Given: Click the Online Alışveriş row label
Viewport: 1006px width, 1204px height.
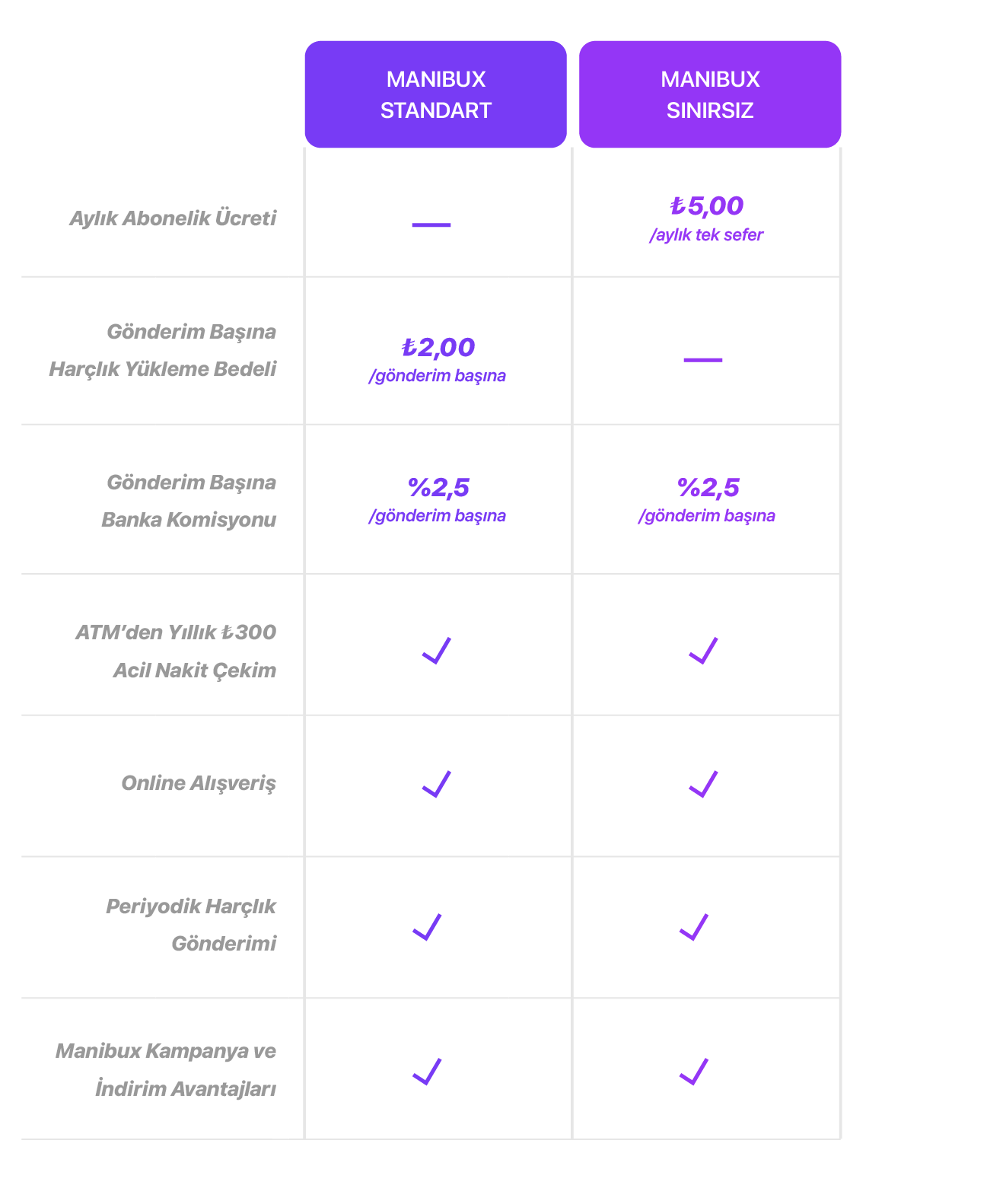Looking at the screenshot, I should point(199,783).
